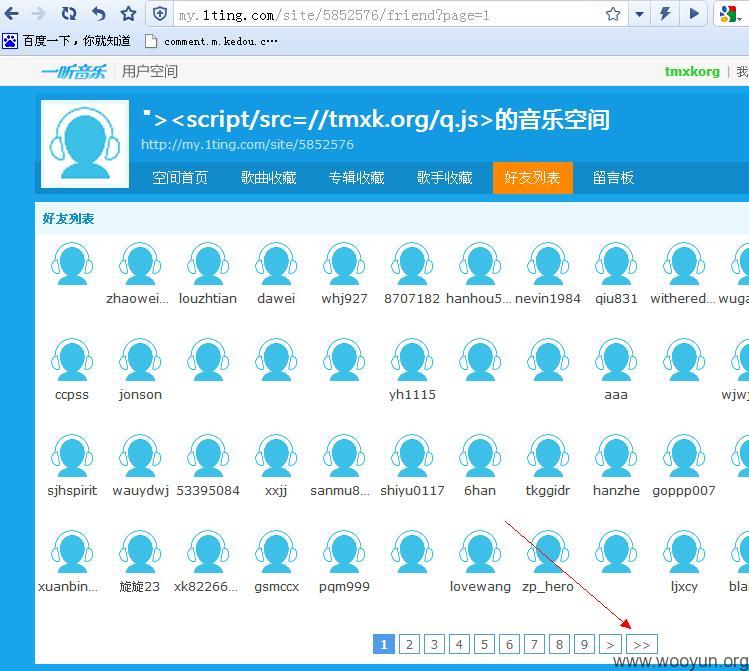The width and height of the screenshot is (749, 671).
Task: Go to page 5 of friends
Action: pyautogui.click(x=484, y=645)
